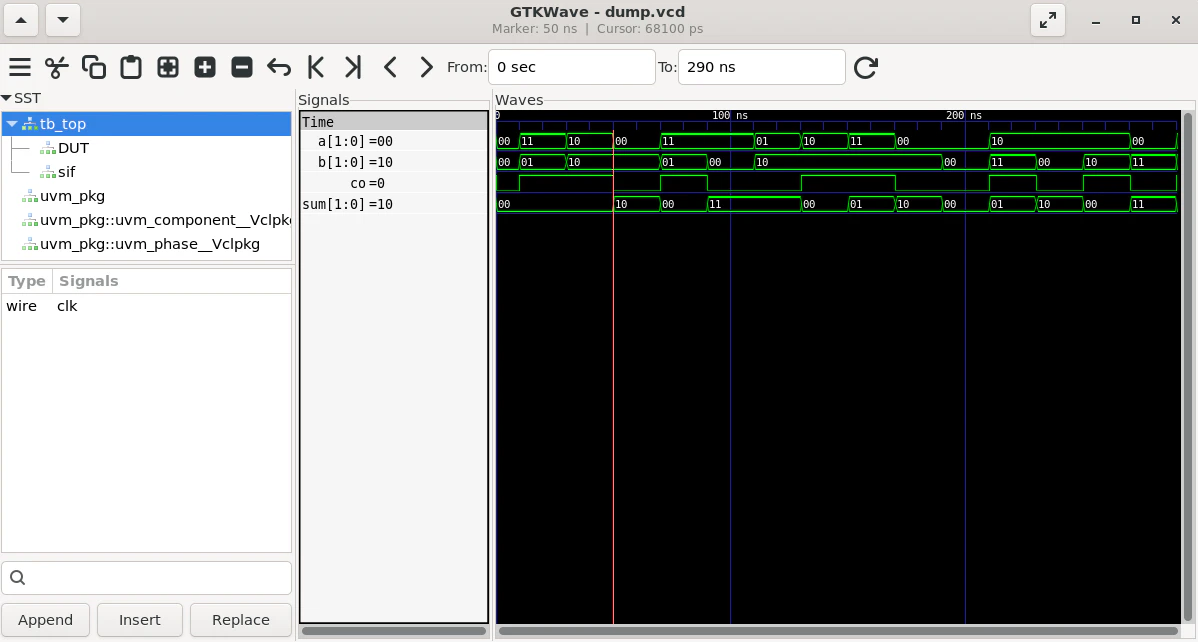The image size is (1198, 642).
Task: Click the Signals column header in SST
Action: pos(172,281)
